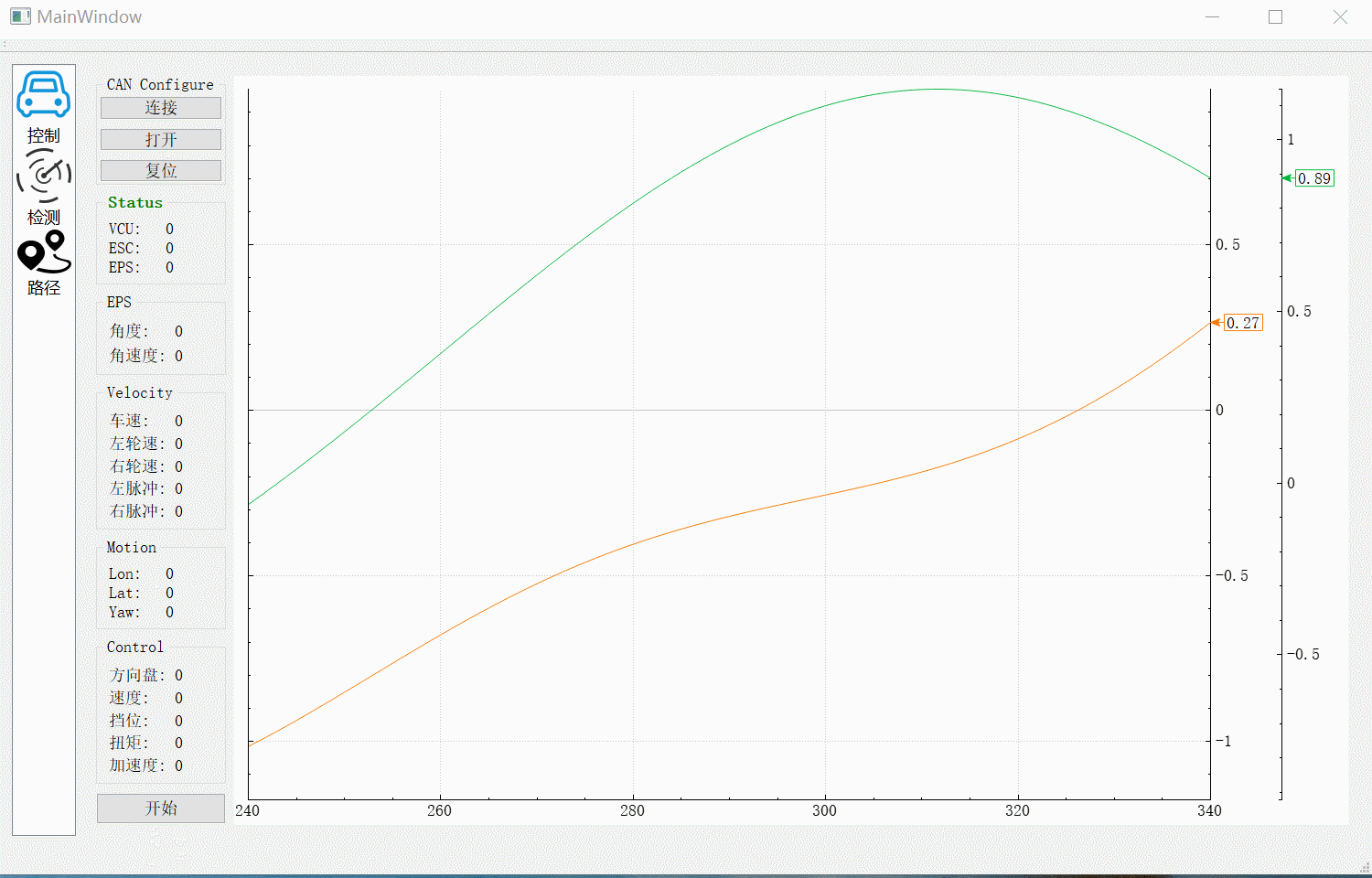Click the 320 x-axis tick label
The image size is (1372, 878).
(1017, 810)
